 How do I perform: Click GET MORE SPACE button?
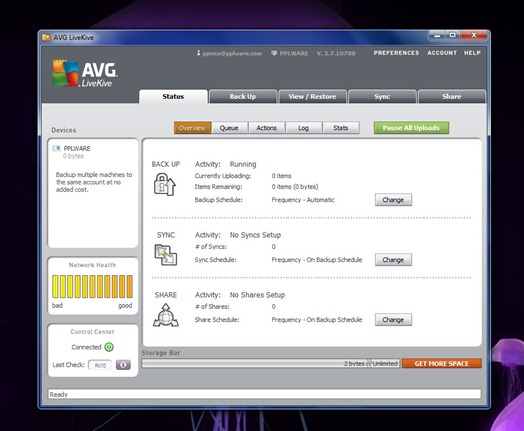(441, 364)
